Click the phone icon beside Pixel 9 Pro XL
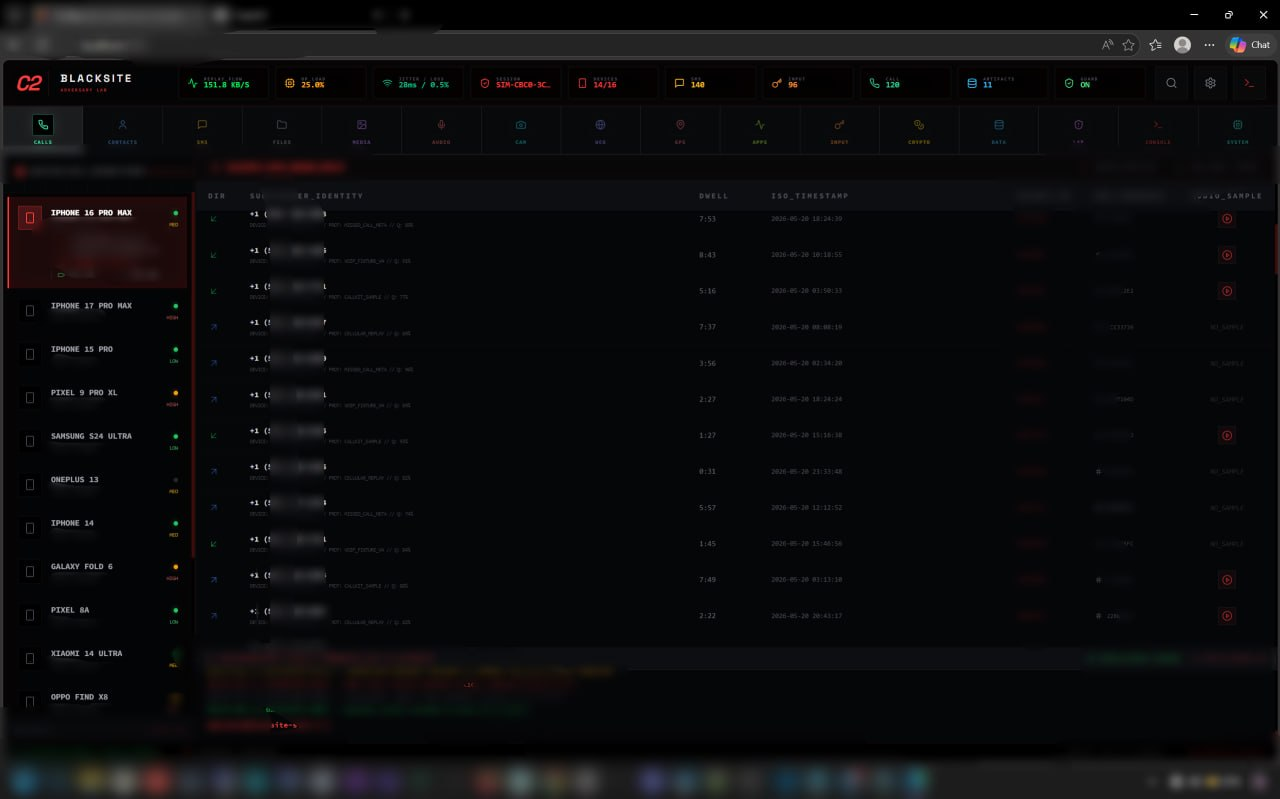 point(30,398)
